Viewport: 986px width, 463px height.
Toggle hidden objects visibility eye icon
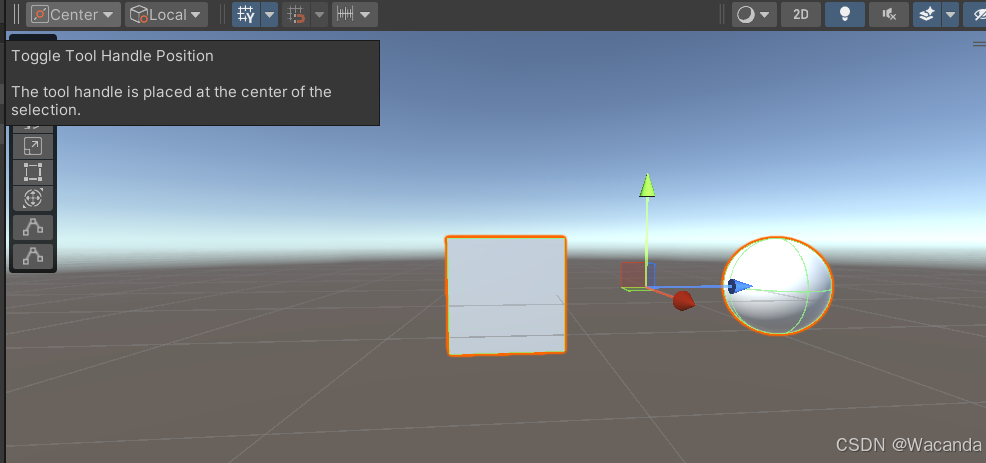tap(975, 14)
